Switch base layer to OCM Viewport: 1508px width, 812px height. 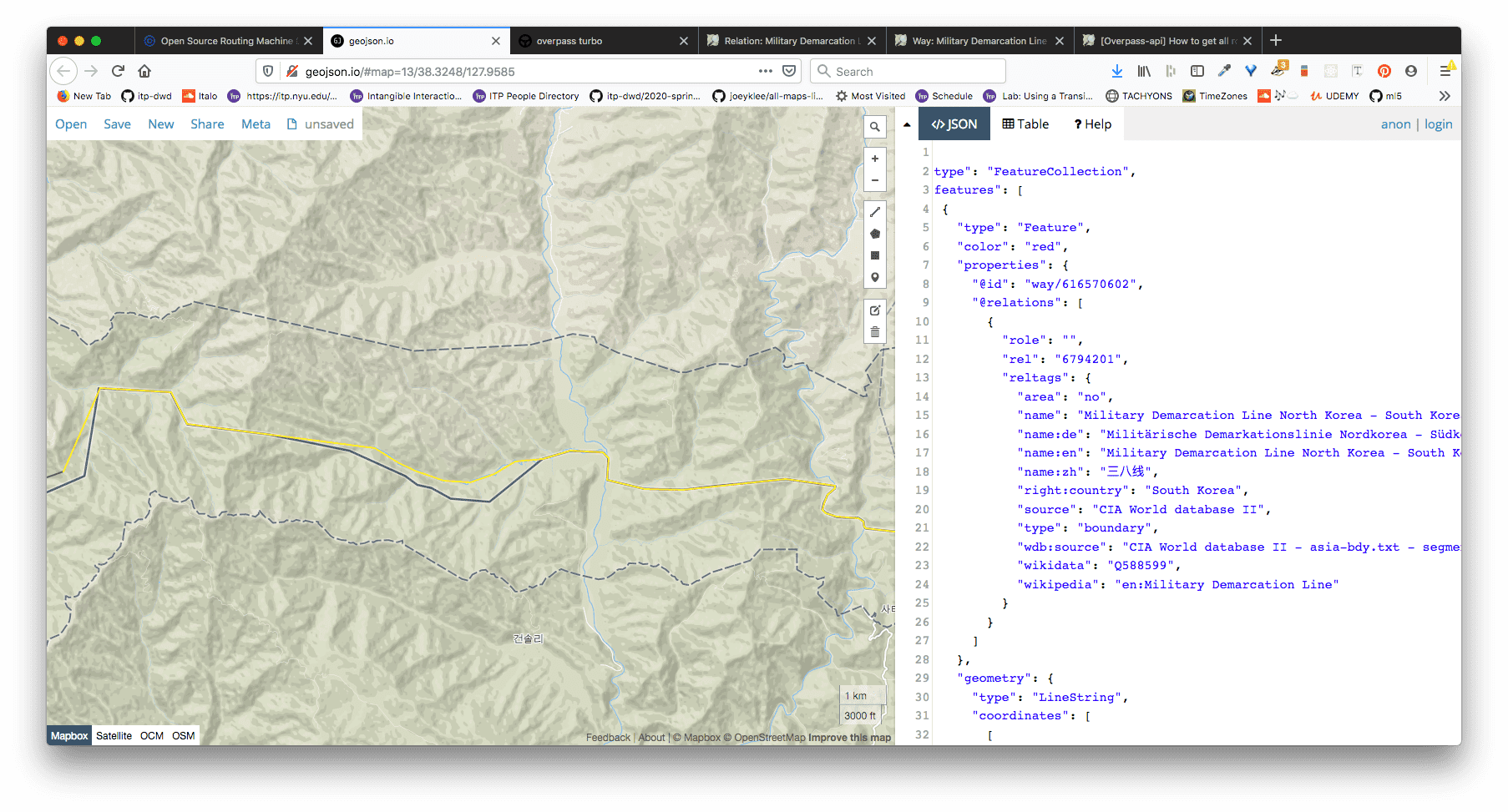pos(152,736)
